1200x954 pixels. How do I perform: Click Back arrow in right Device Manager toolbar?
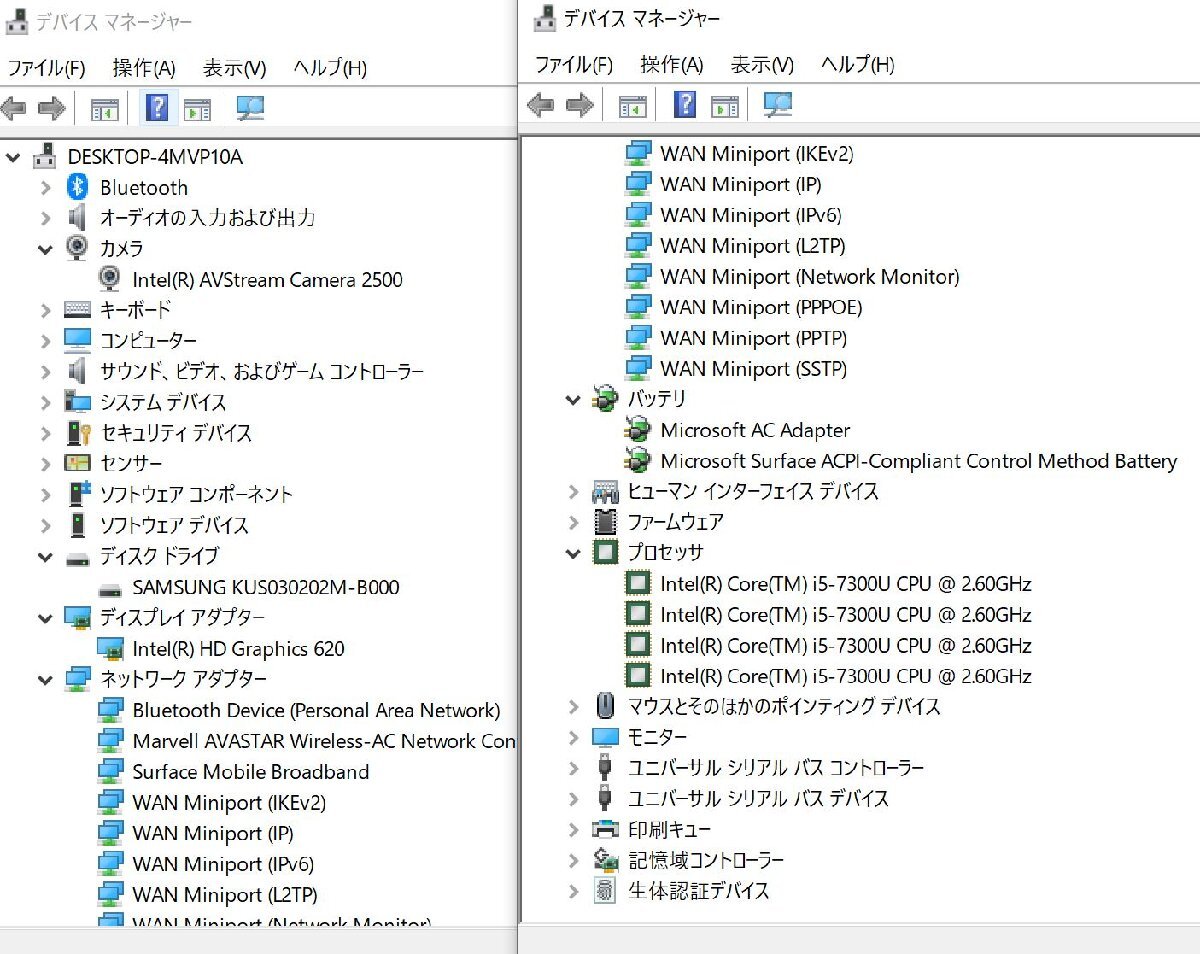[x=540, y=104]
